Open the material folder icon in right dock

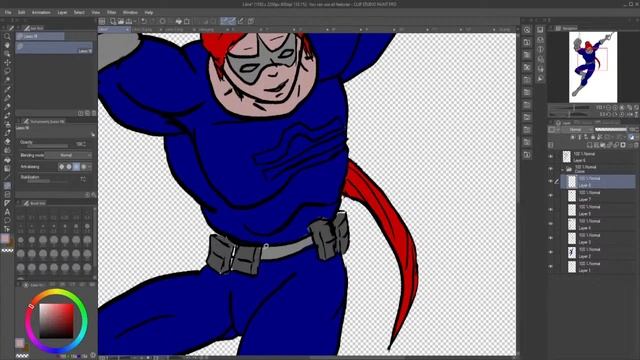(527, 42)
